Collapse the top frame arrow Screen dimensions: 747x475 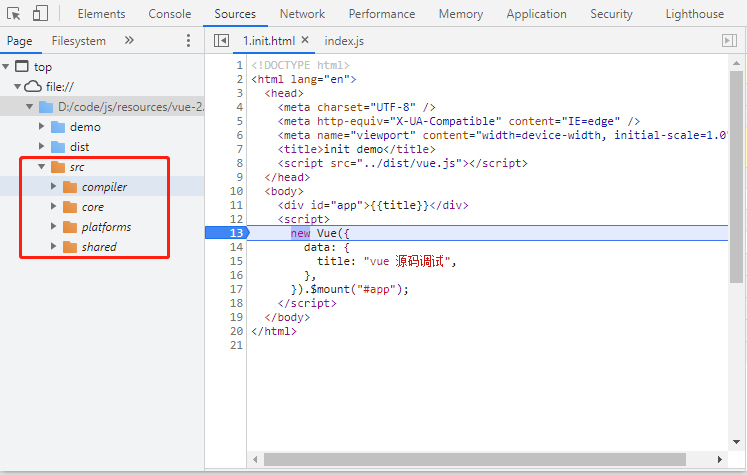pyautogui.click(x=6, y=67)
